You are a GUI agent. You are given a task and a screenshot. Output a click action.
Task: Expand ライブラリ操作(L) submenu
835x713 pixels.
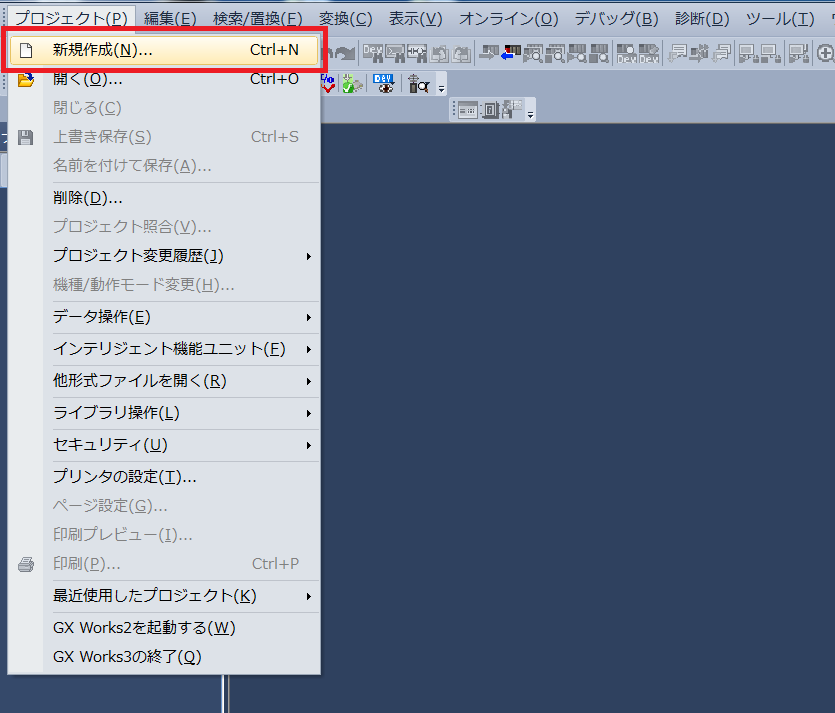164,413
